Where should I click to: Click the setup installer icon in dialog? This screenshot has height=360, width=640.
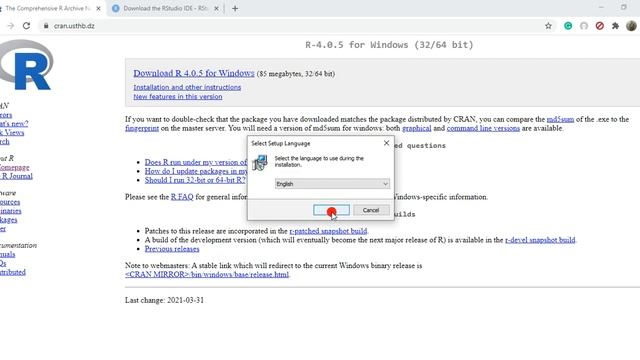point(260,162)
